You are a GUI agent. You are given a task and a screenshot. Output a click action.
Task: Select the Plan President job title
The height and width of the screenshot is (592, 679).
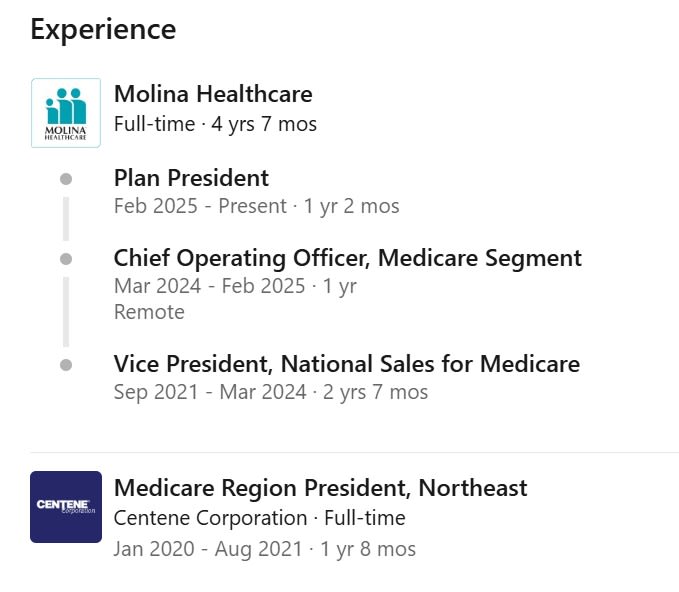coord(191,178)
